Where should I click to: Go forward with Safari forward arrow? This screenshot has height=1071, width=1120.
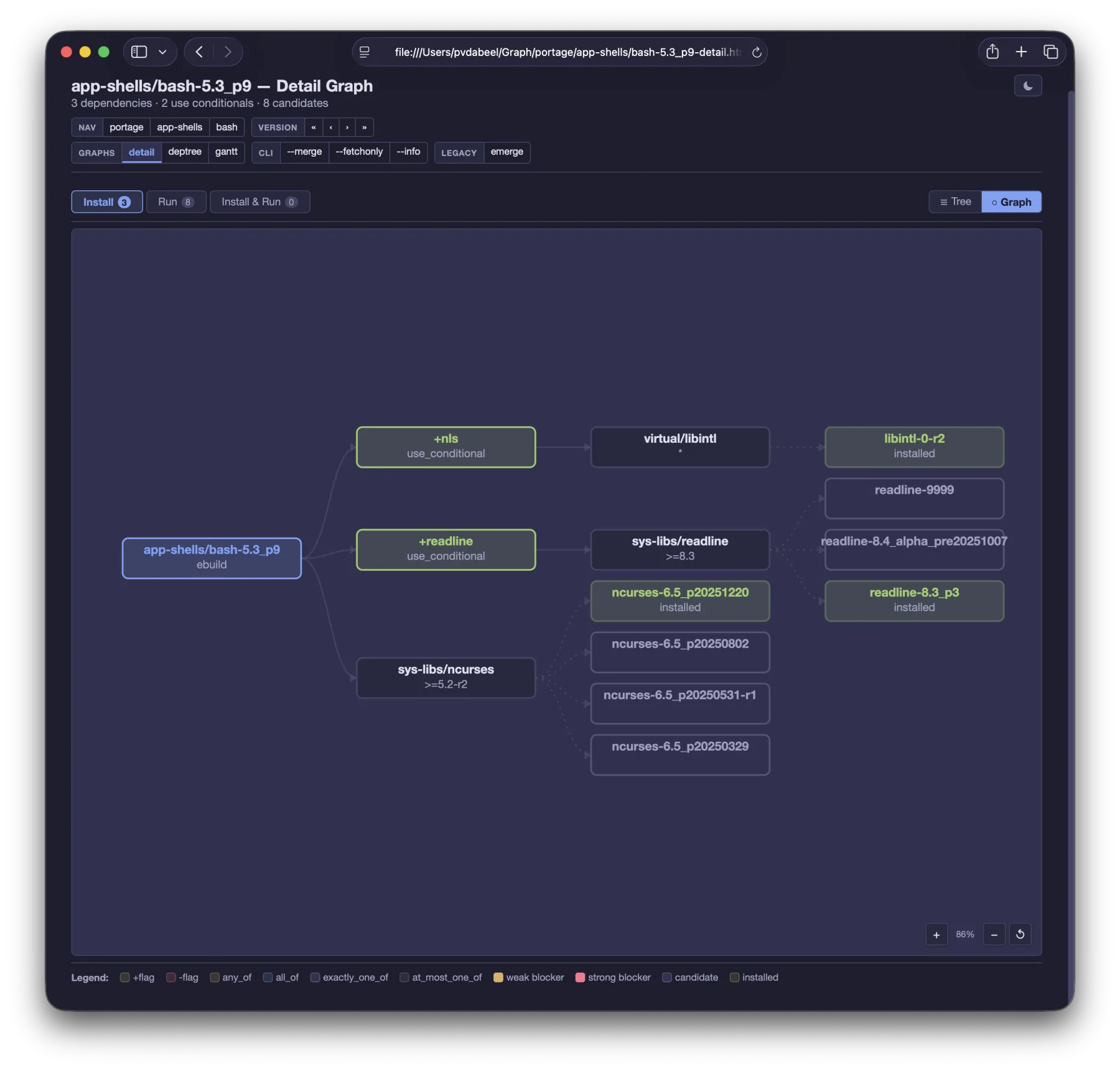click(228, 52)
